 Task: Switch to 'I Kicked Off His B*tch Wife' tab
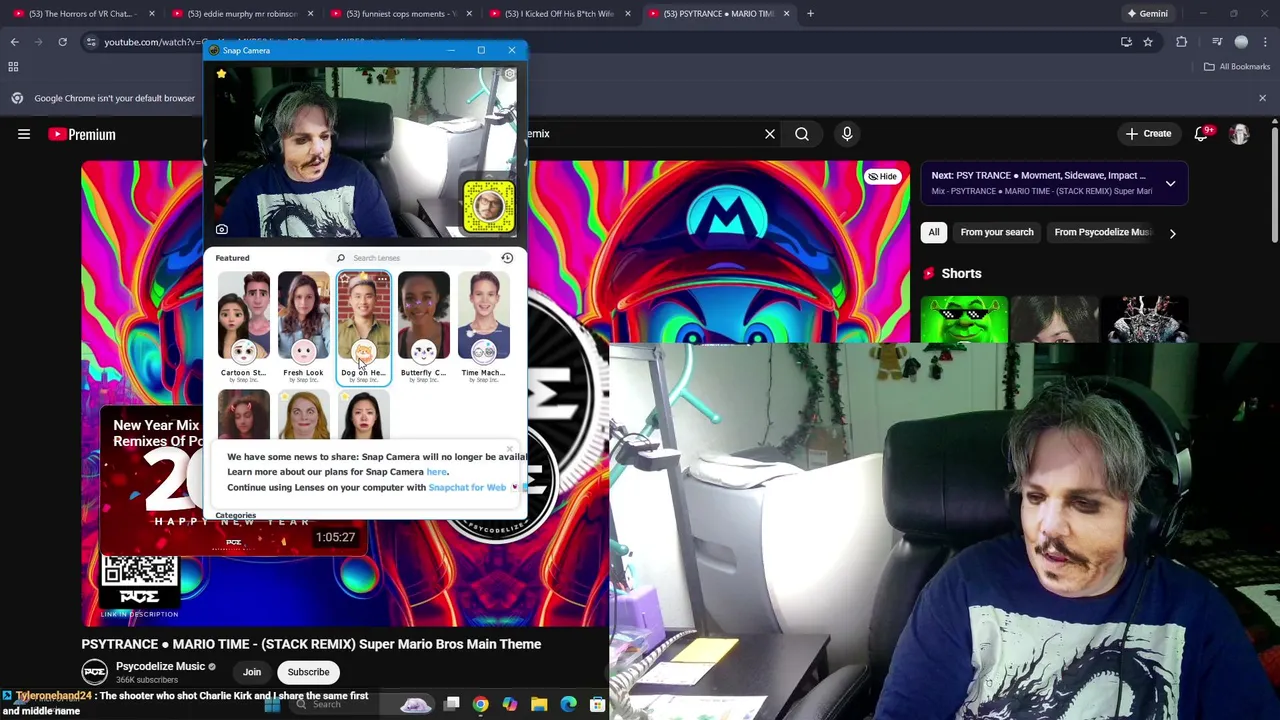coord(559,14)
